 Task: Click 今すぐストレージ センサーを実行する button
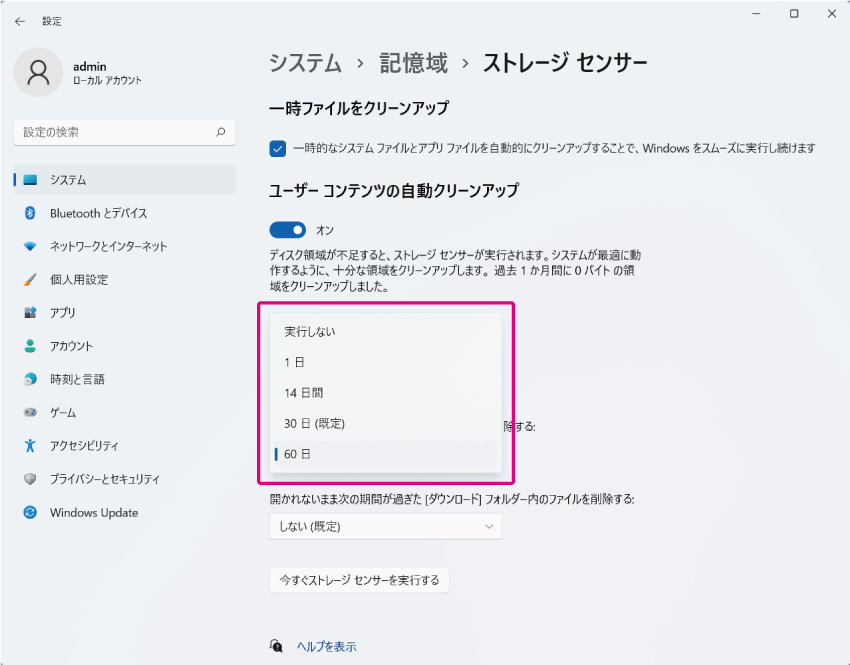tap(359, 580)
